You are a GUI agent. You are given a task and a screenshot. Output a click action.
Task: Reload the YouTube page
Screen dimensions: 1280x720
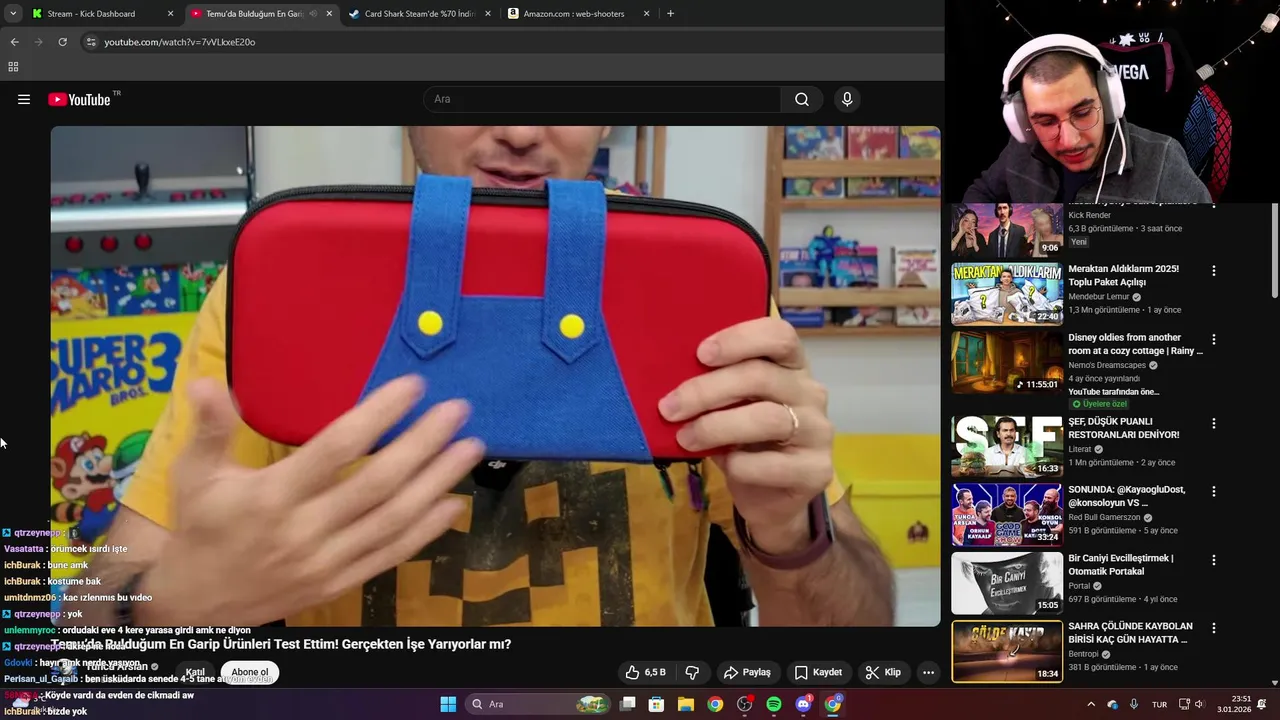tap(62, 42)
